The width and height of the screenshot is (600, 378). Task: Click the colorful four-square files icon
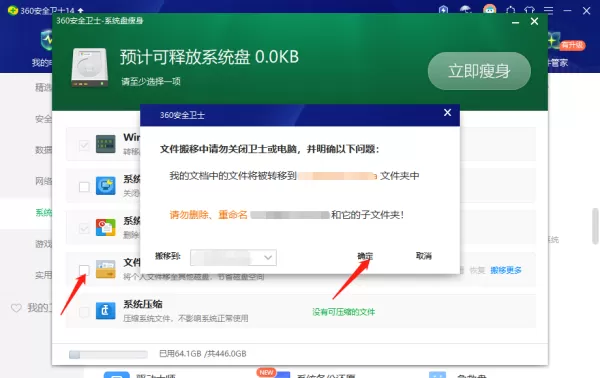(106, 227)
